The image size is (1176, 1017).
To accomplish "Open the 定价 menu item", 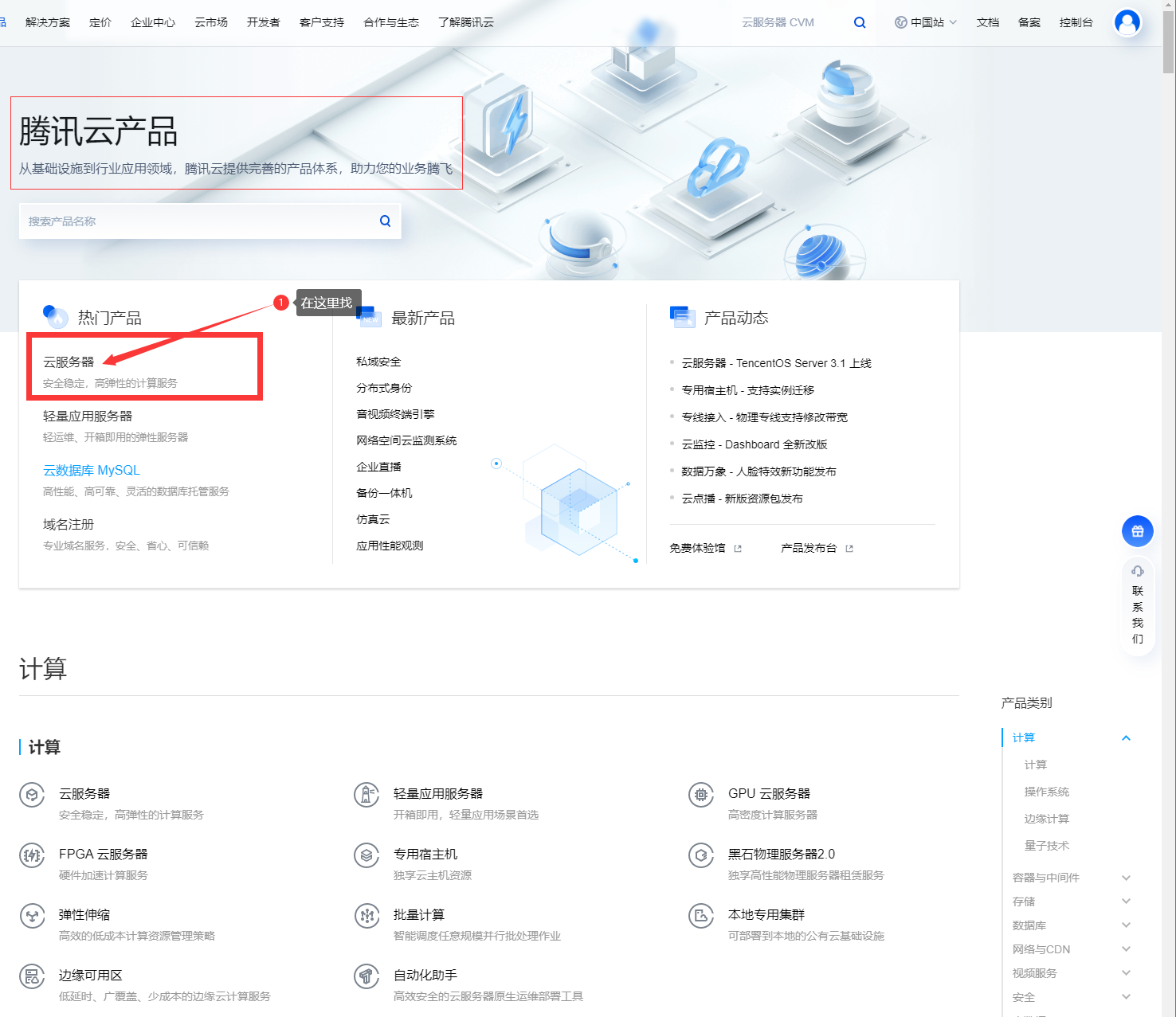I will 100,22.
